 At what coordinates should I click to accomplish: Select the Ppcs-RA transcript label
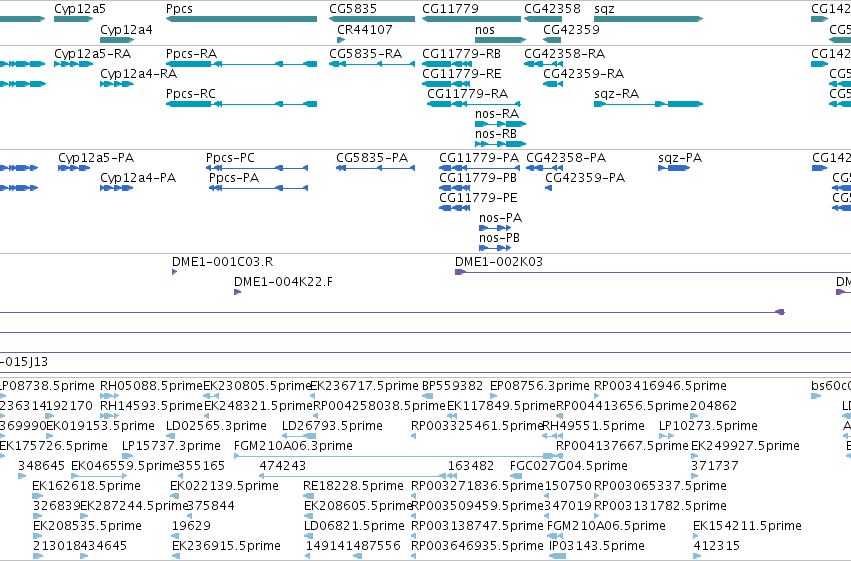[192, 54]
